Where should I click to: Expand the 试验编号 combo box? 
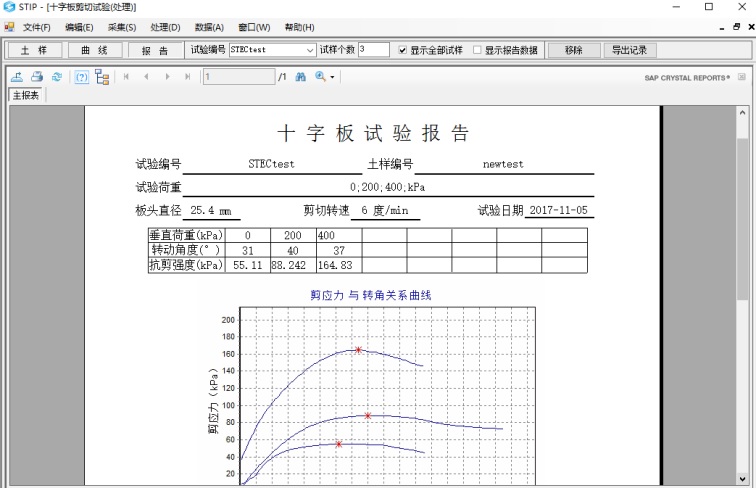point(310,49)
